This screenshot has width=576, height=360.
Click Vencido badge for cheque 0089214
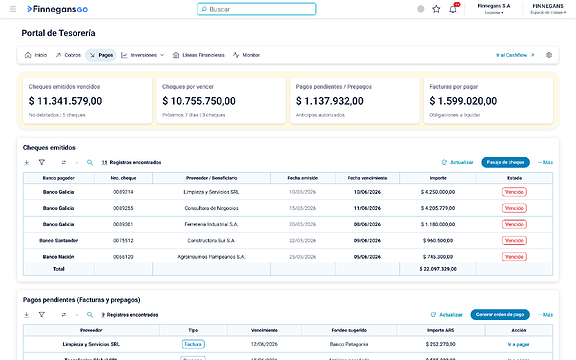[514, 192]
